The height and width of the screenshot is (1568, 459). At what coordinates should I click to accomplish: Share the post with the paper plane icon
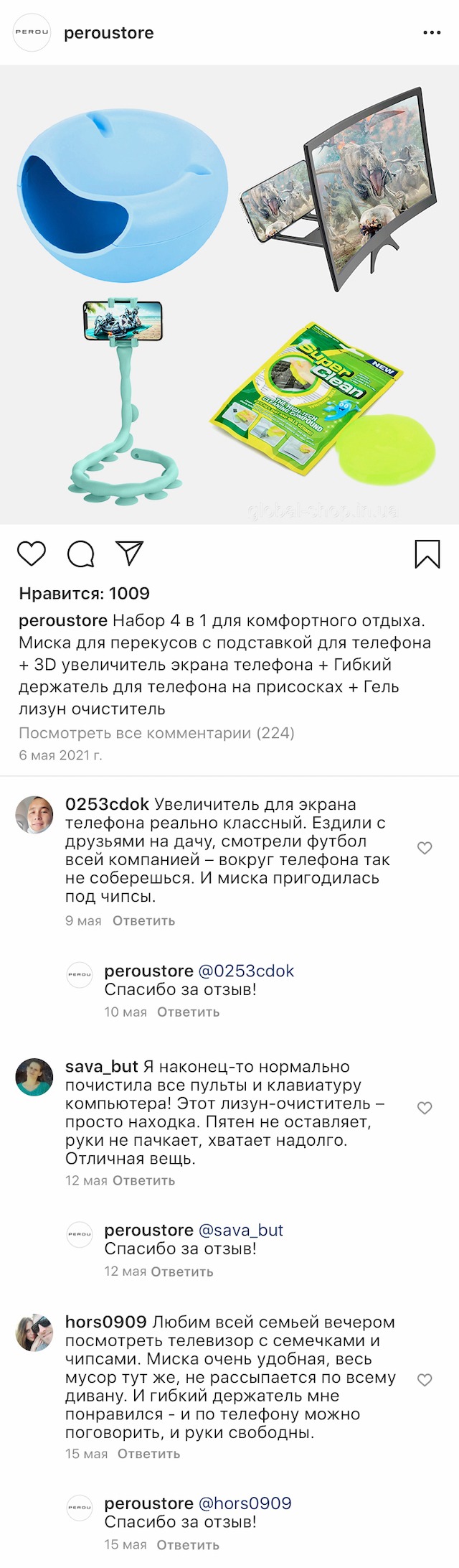point(130,553)
